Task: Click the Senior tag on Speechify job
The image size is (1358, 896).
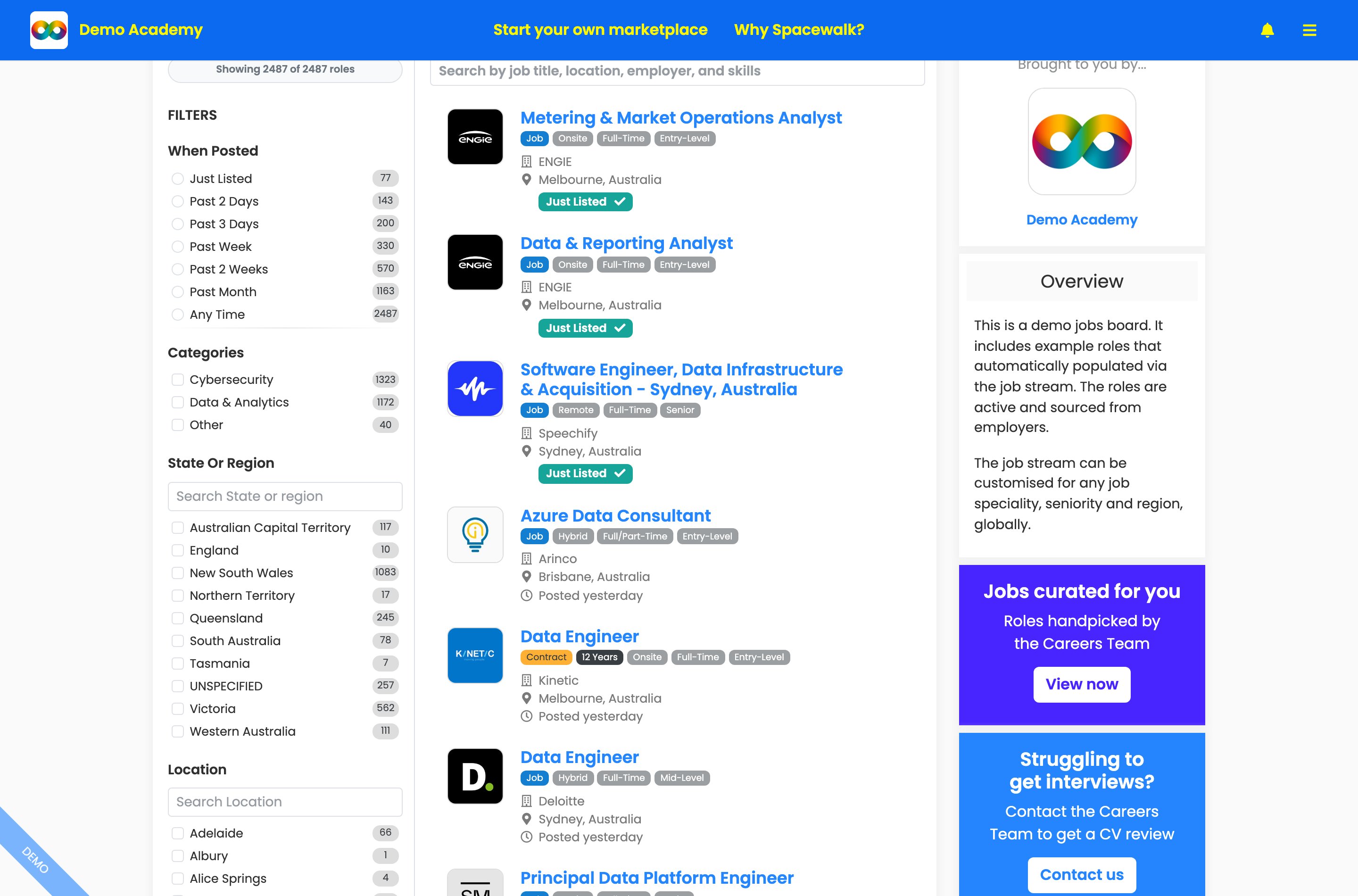Action: pos(680,410)
